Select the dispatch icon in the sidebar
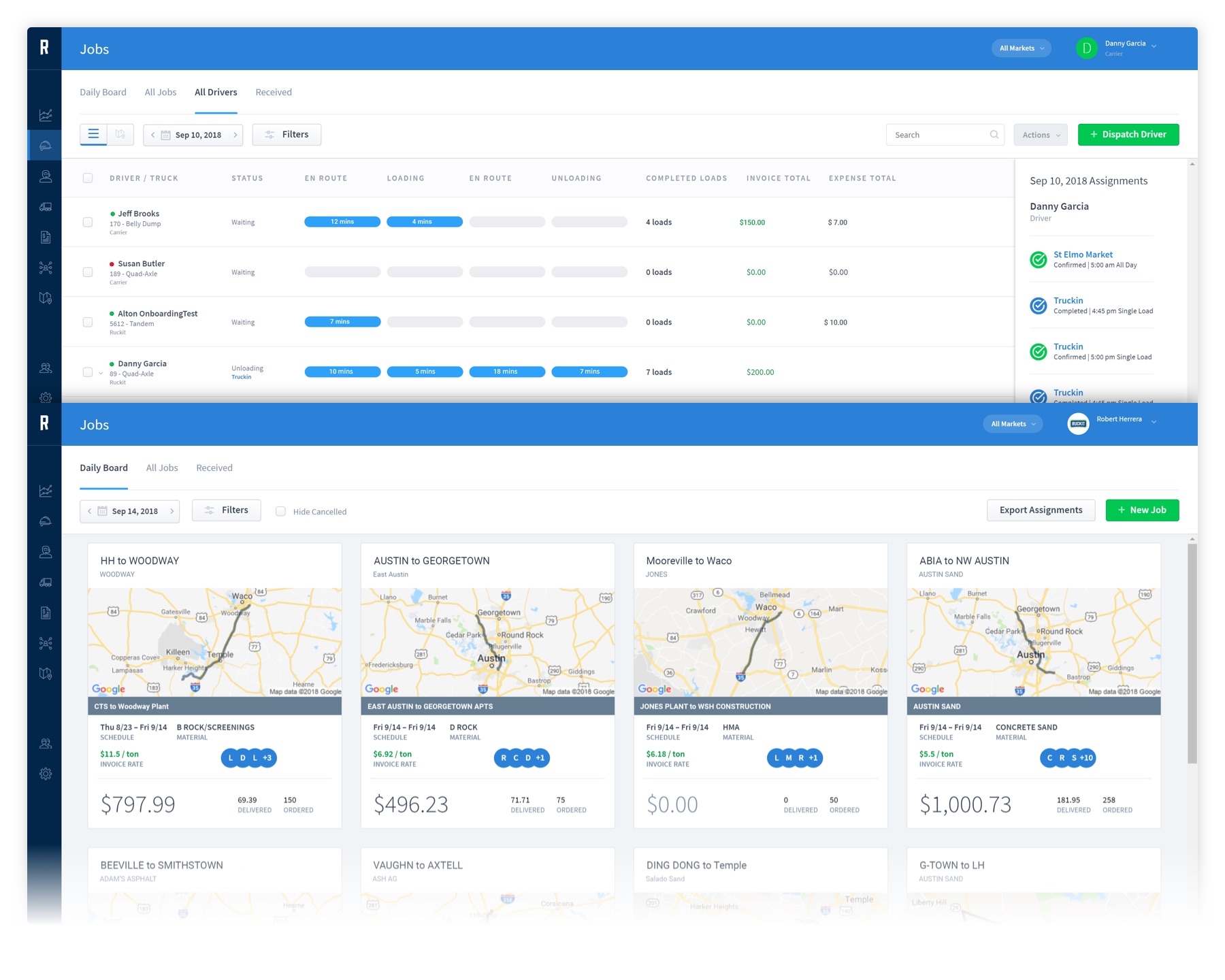This screenshot has height=980, width=1225. pos(45,144)
